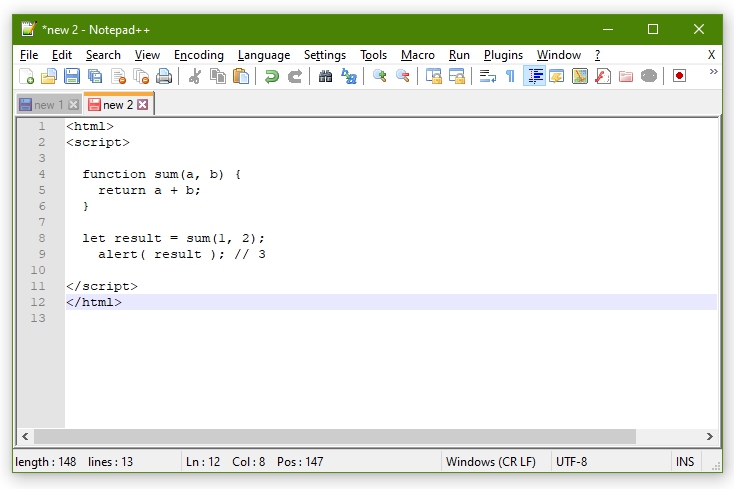Click the scroll left arrow
This screenshot has width=734, height=489.
(x=25, y=437)
